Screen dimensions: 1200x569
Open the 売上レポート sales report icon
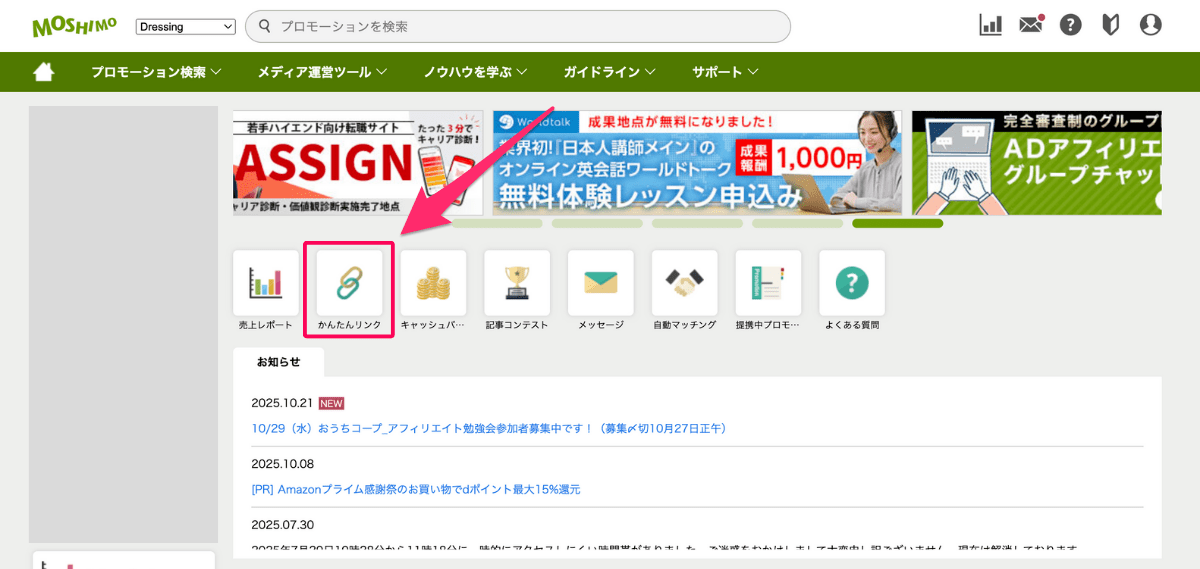[266, 283]
